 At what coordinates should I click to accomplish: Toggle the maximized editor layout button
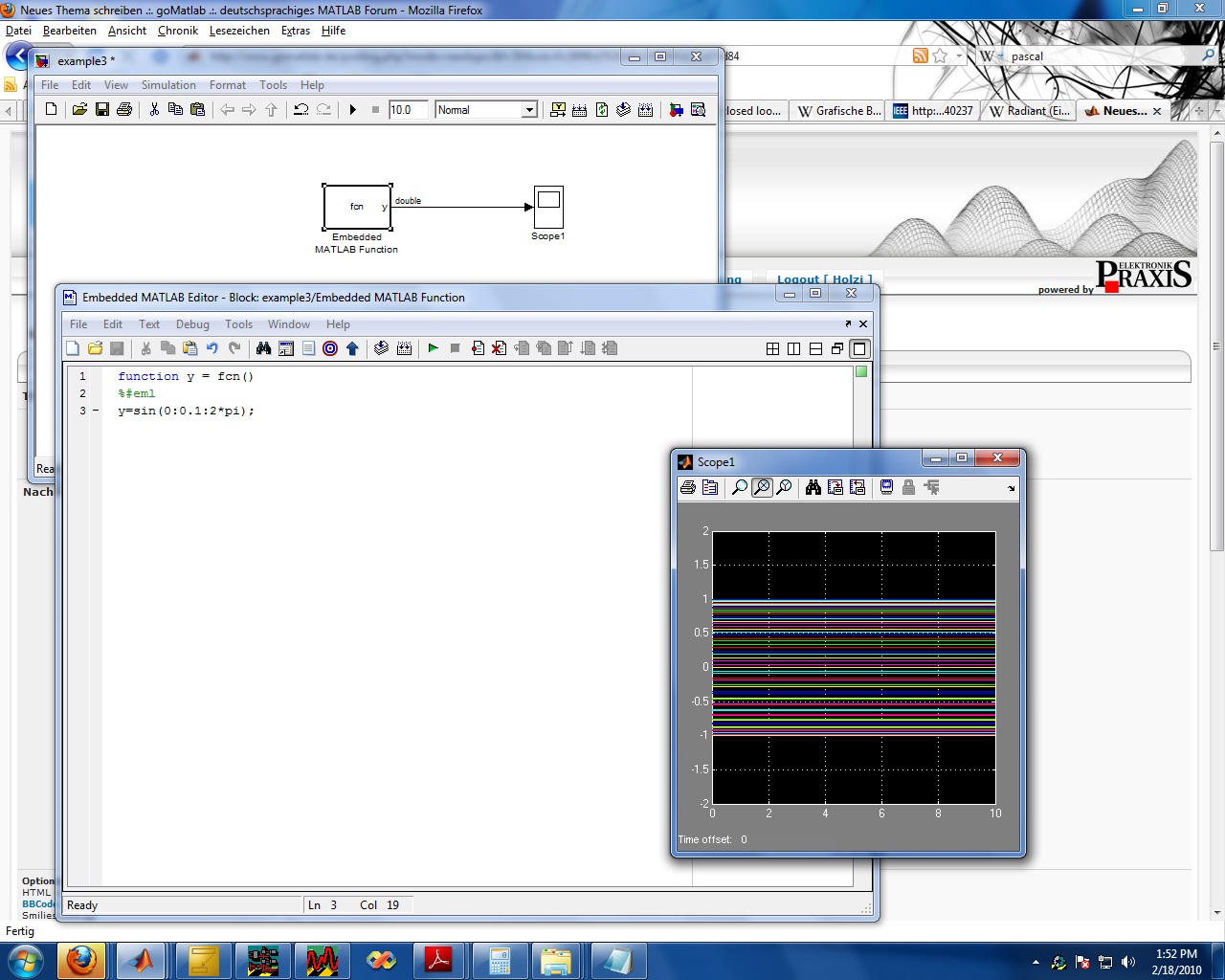[859, 348]
